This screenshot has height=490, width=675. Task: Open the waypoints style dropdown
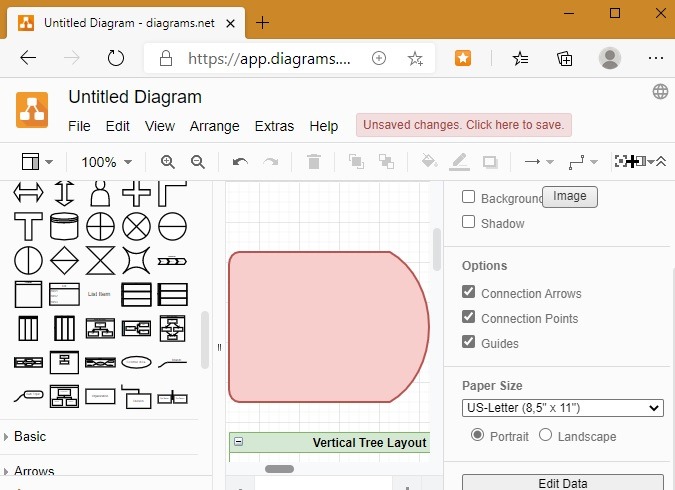tap(583, 162)
